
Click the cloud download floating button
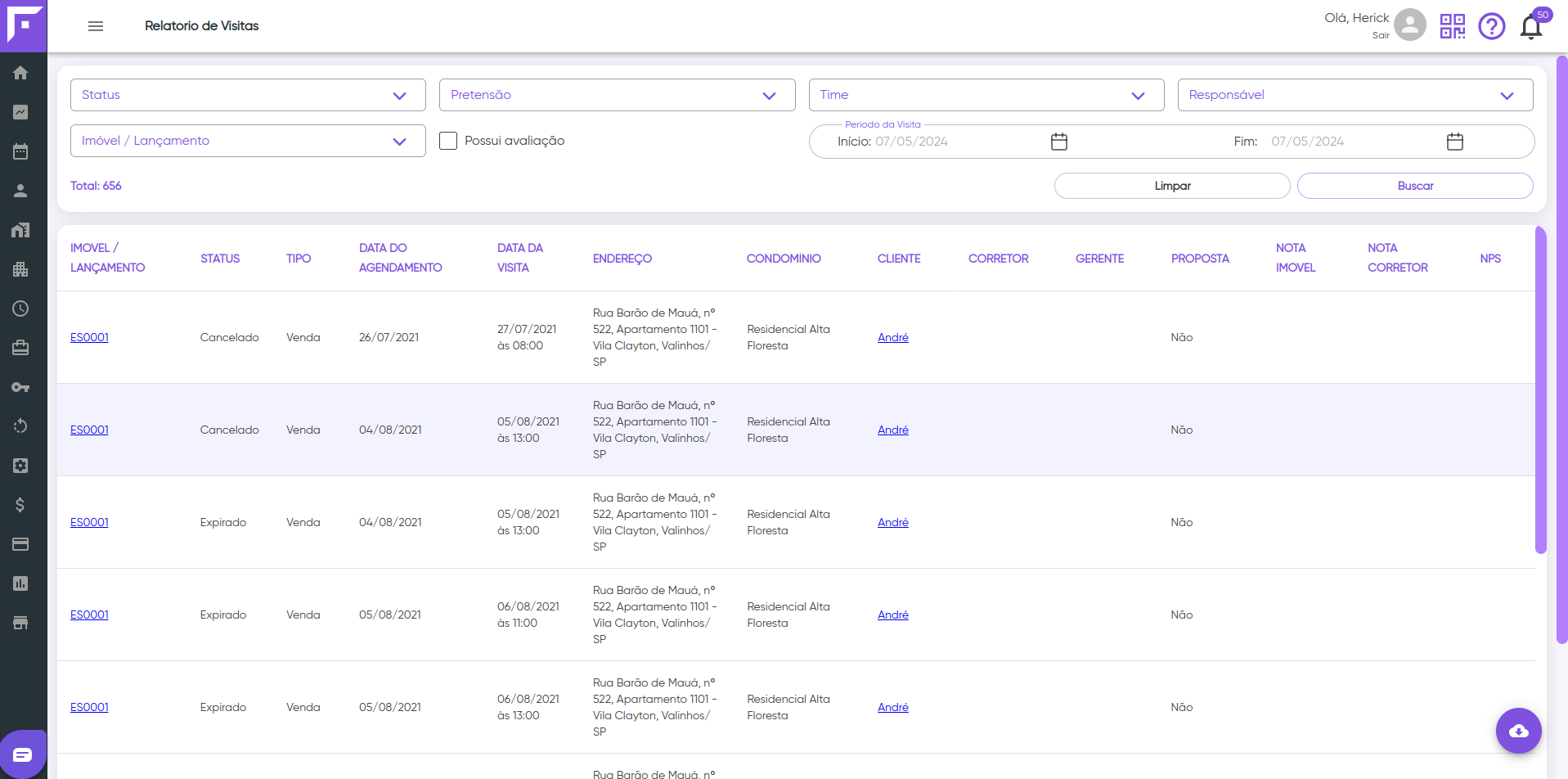point(1519,731)
